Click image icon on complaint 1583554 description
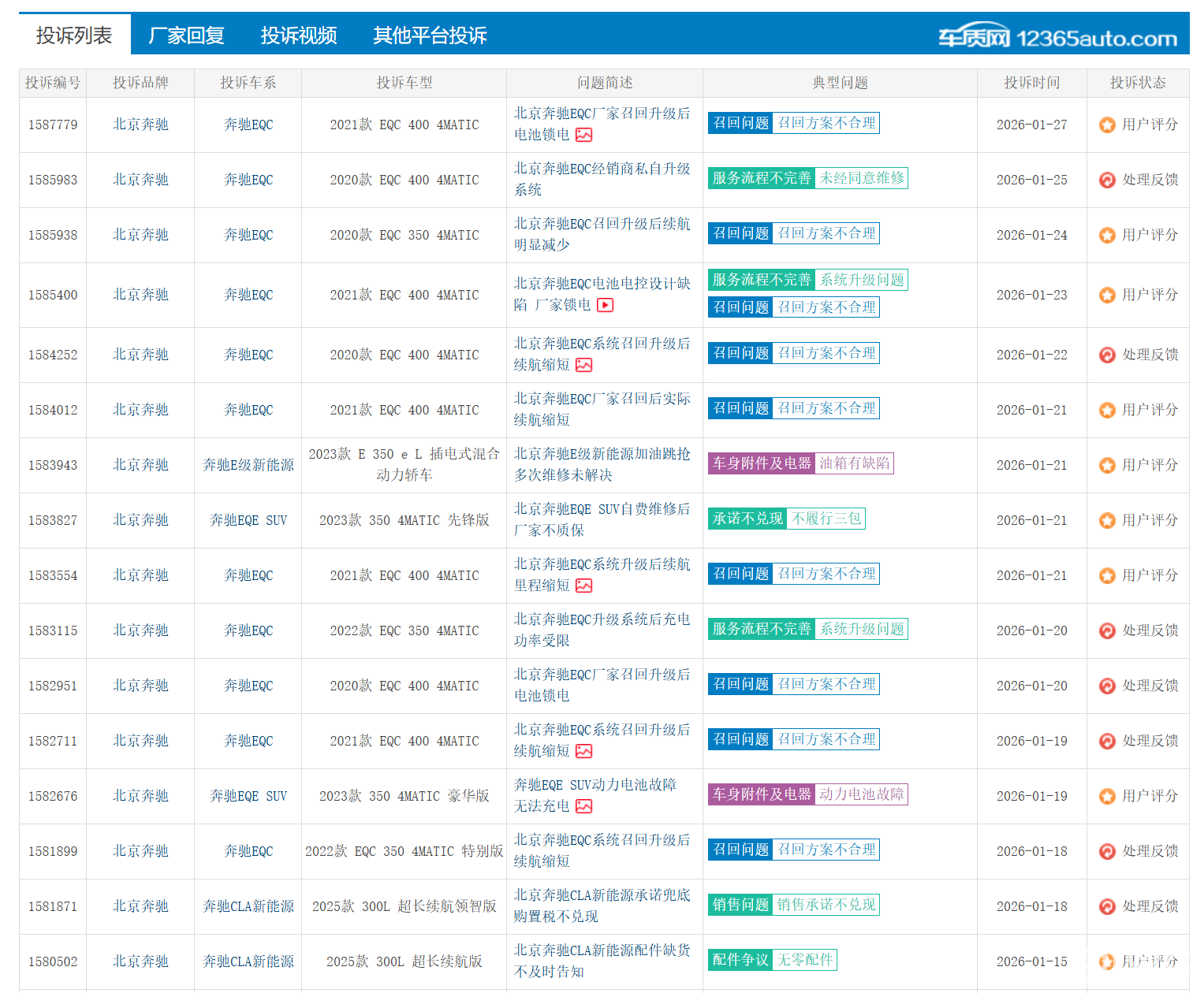This screenshot has width=1204, height=993. [583, 586]
